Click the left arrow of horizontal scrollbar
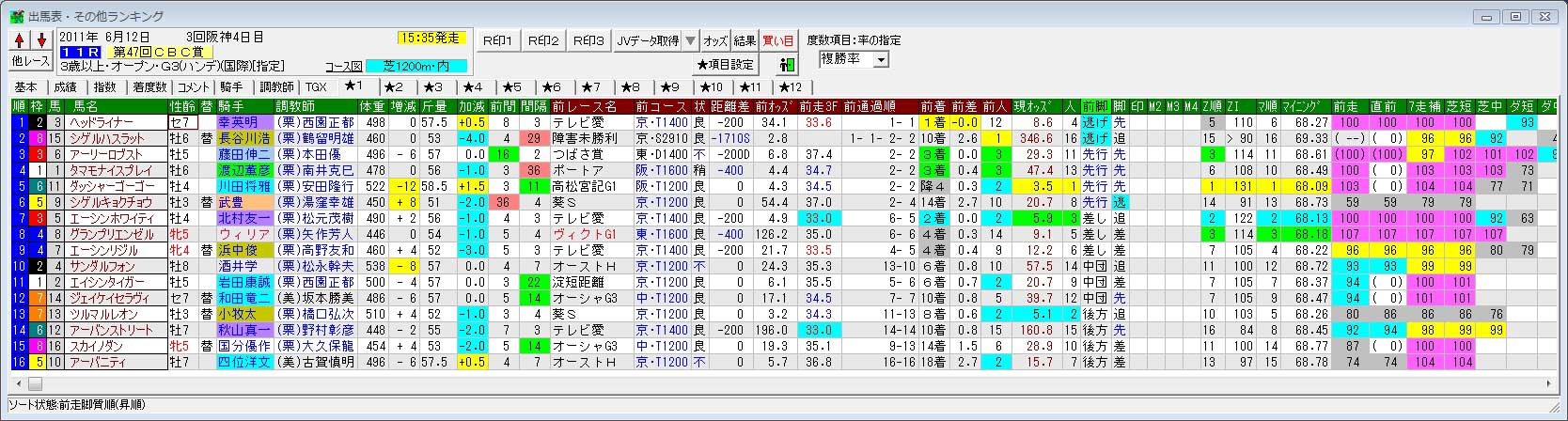The height and width of the screenshot is (421, 1568). (16, 383)
